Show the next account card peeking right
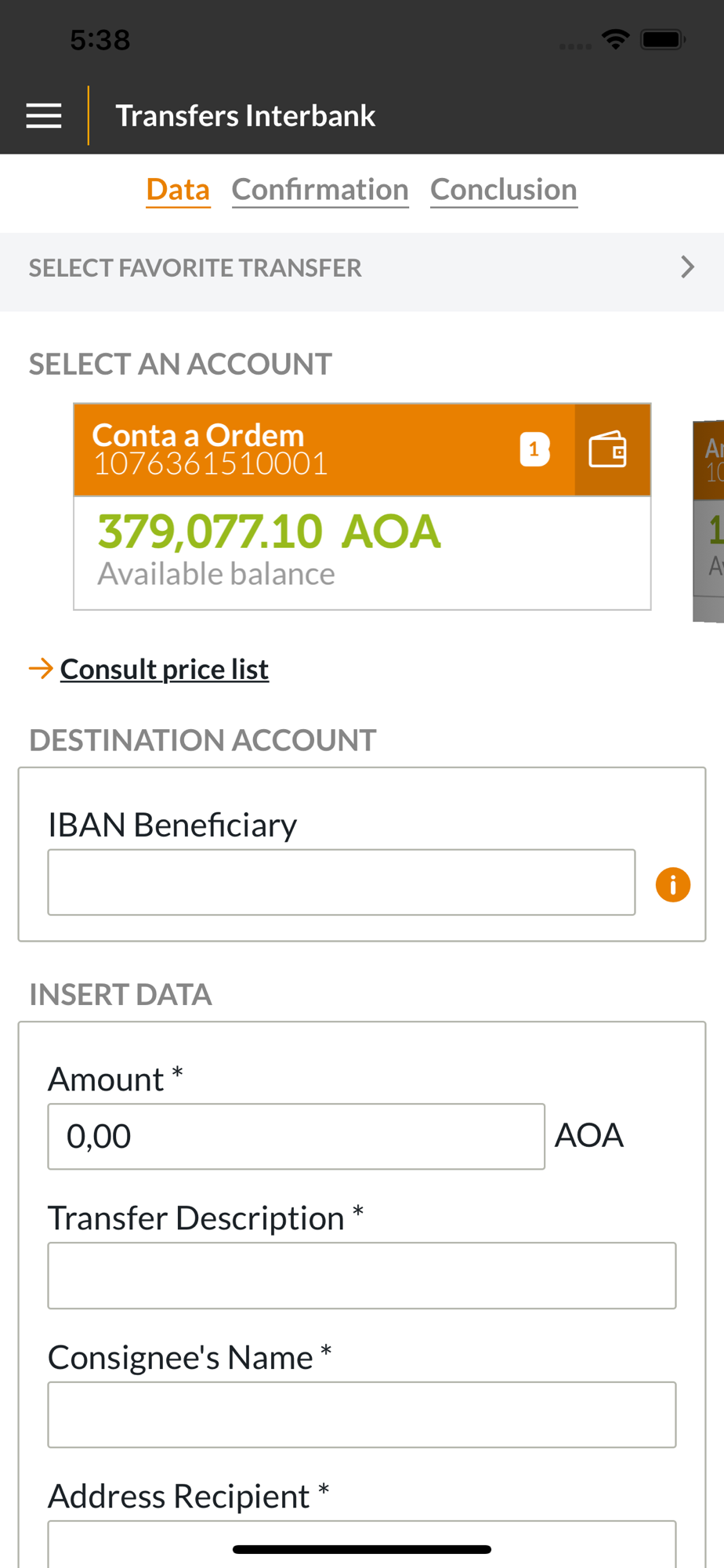This screenshot has width=724, height=1568. point(708,521)
